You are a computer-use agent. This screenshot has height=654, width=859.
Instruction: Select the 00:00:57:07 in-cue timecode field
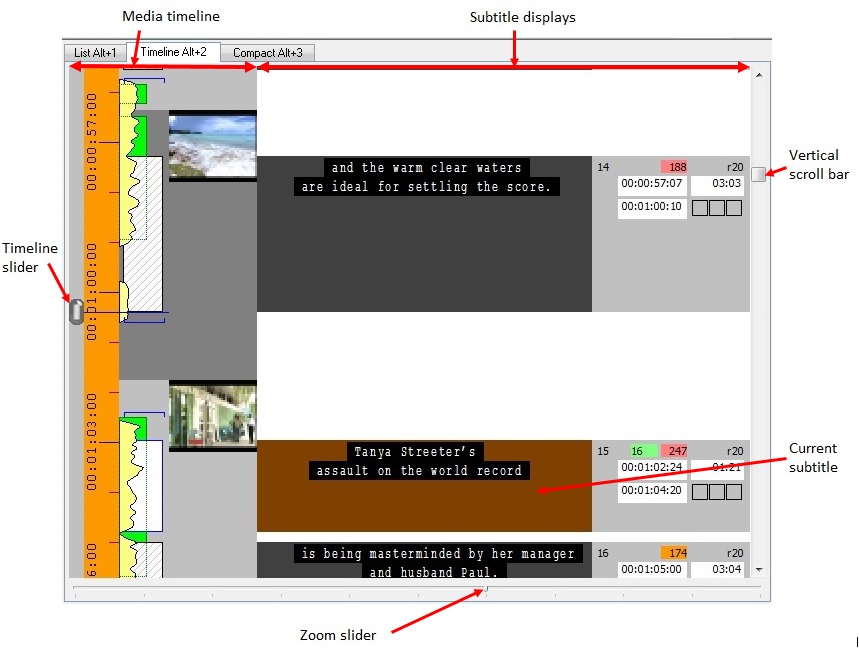[651, 184]
